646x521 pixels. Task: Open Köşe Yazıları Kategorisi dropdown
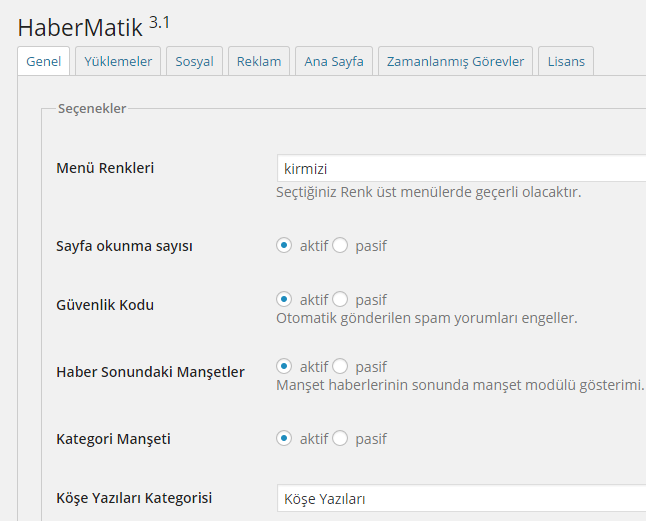(461, 498)
